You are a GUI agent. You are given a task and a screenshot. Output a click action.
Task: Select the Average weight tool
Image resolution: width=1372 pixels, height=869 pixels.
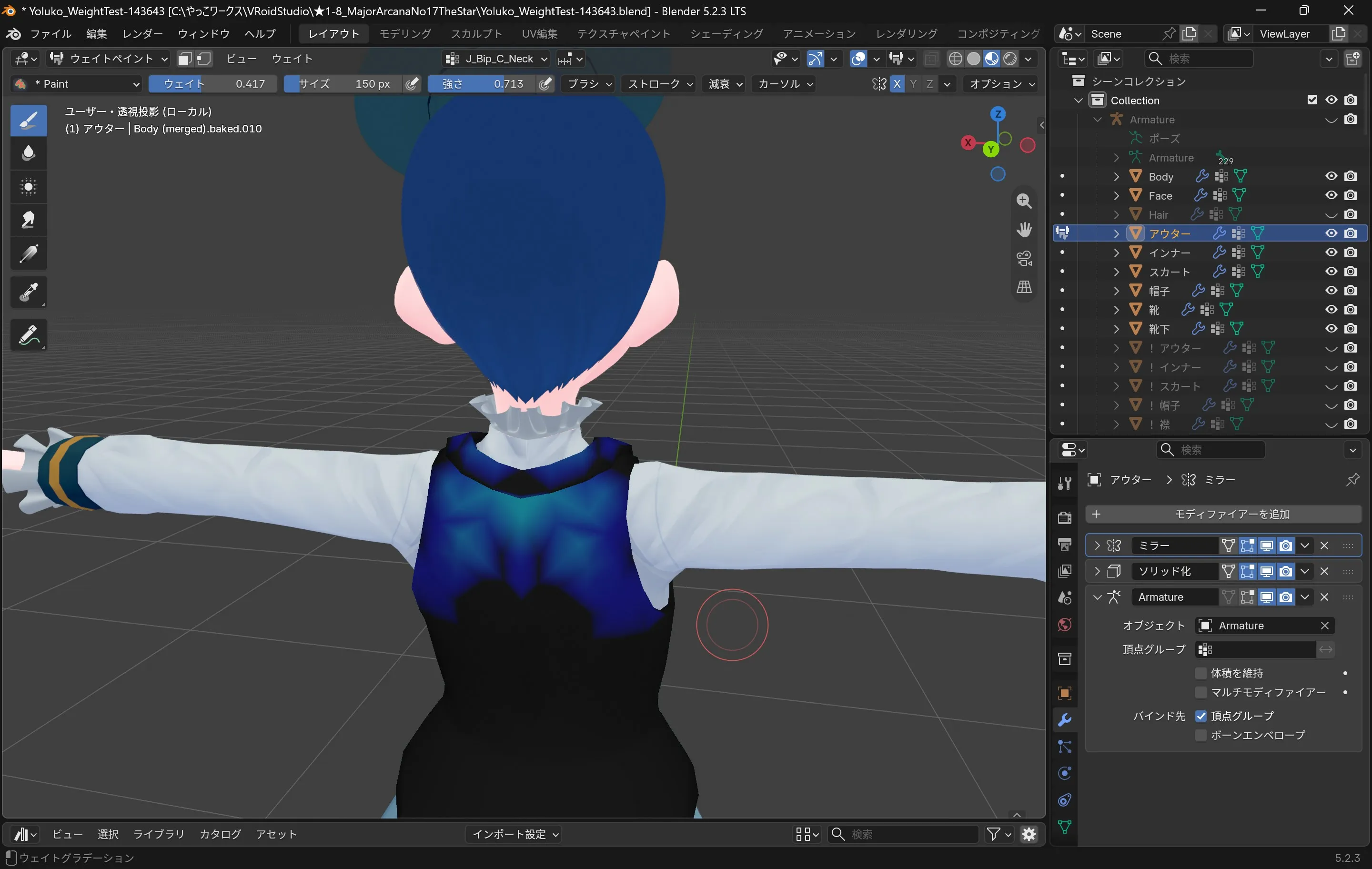tap(29, 186)
